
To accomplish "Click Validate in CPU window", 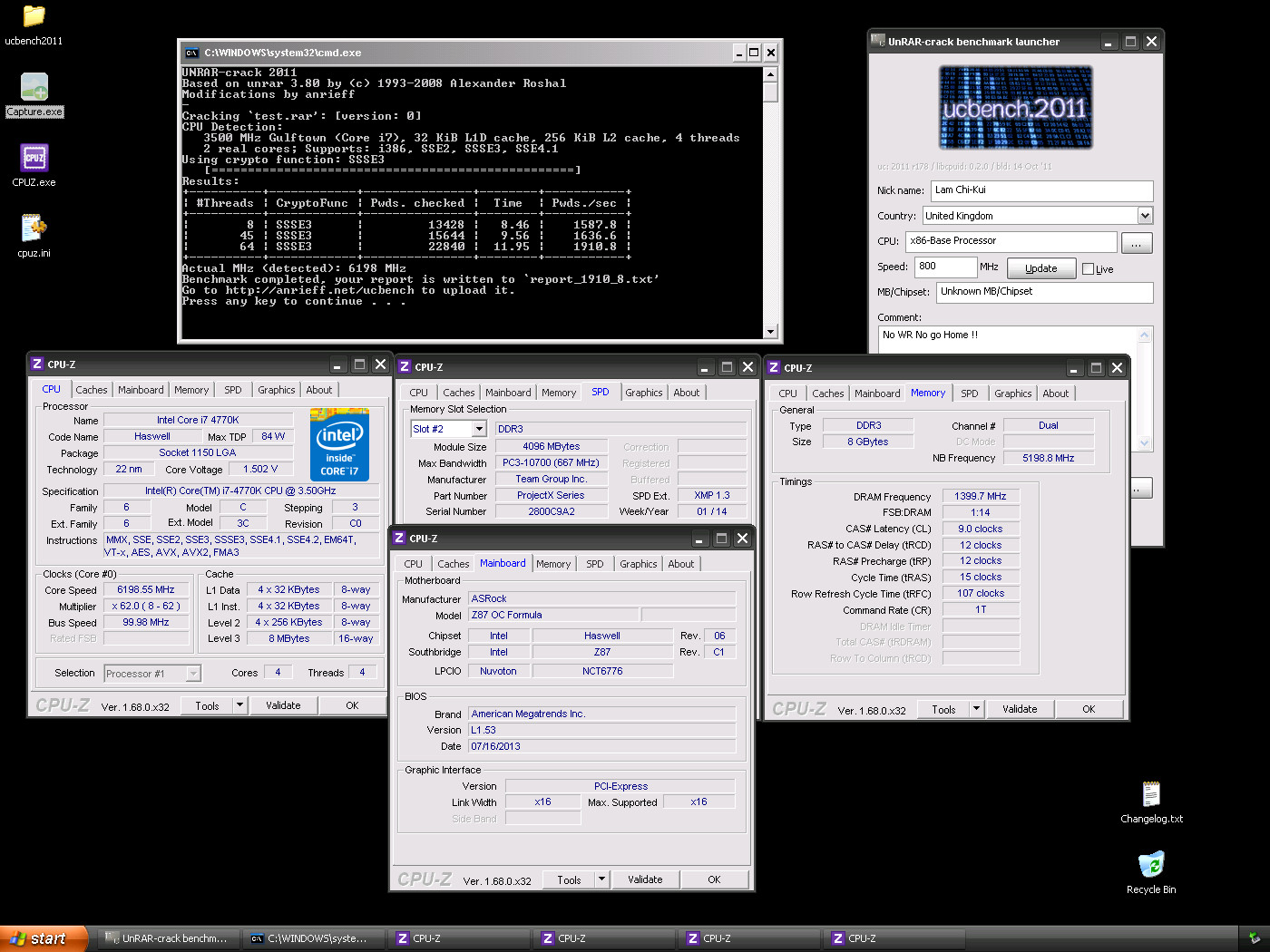I will tap(283, 705).
